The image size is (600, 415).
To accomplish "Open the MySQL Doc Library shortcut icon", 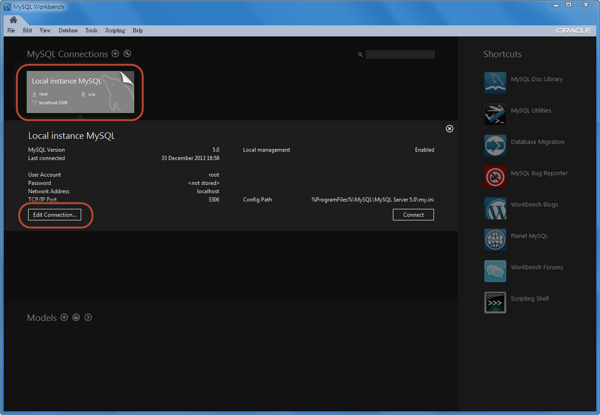I will point(495,80).
